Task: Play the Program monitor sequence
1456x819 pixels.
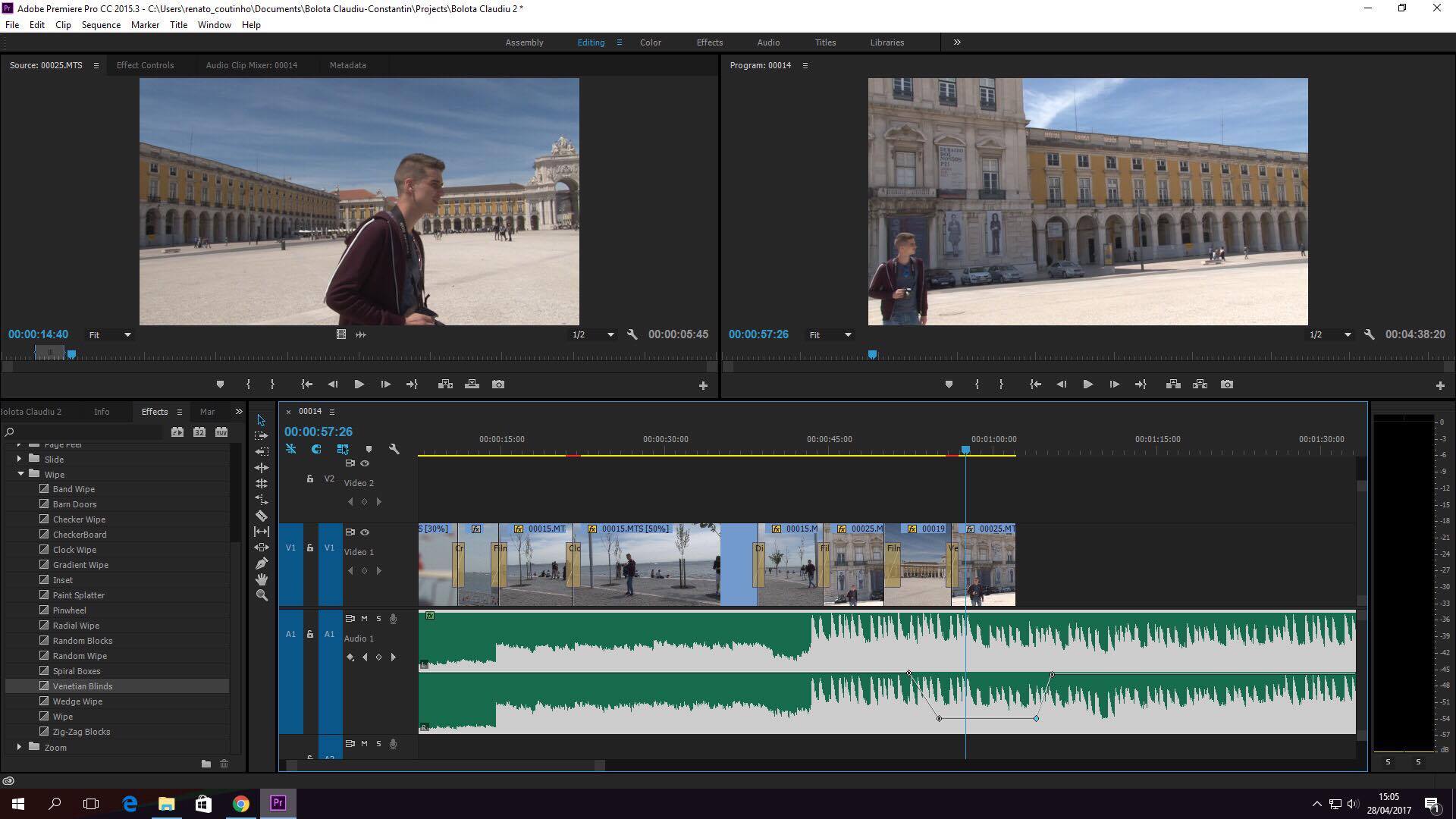Action: coord(1087,384)
